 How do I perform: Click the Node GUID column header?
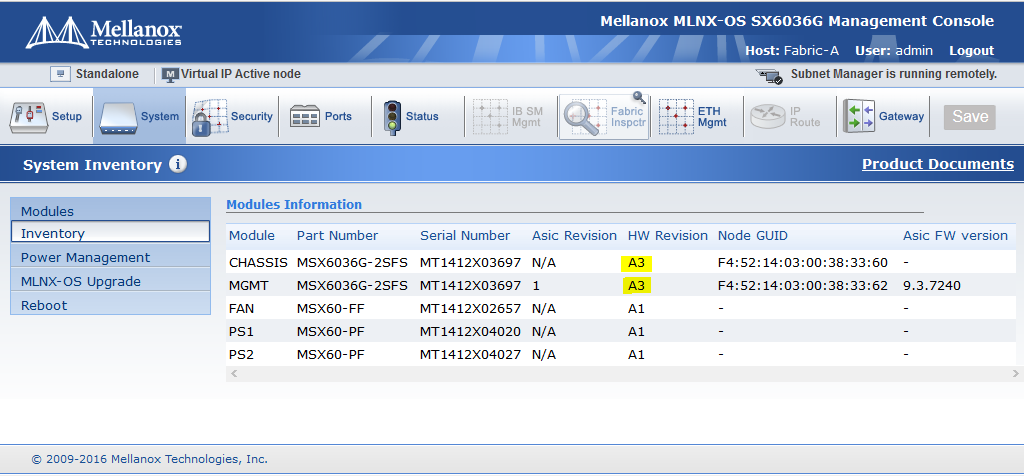tap(753, 236)
